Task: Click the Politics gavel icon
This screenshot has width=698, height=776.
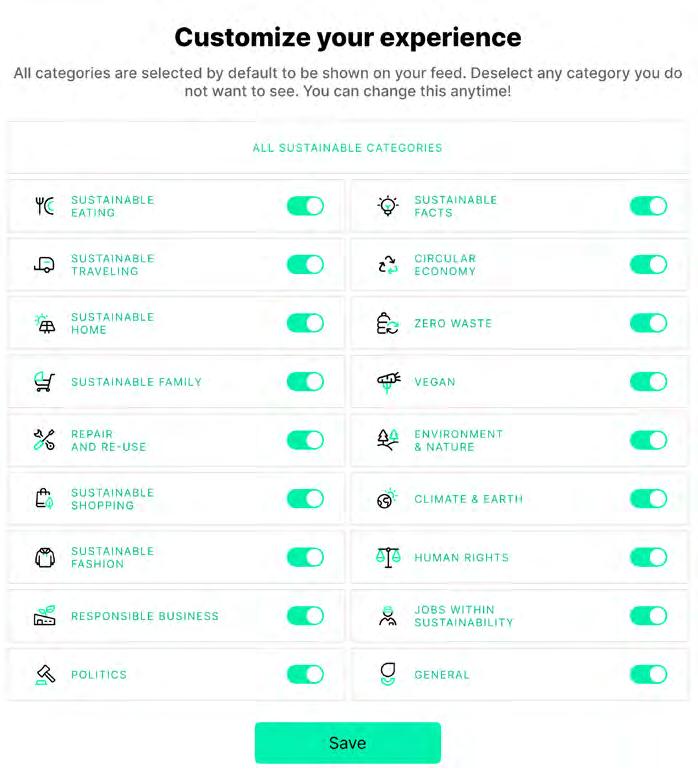Action: coord(44,674)
